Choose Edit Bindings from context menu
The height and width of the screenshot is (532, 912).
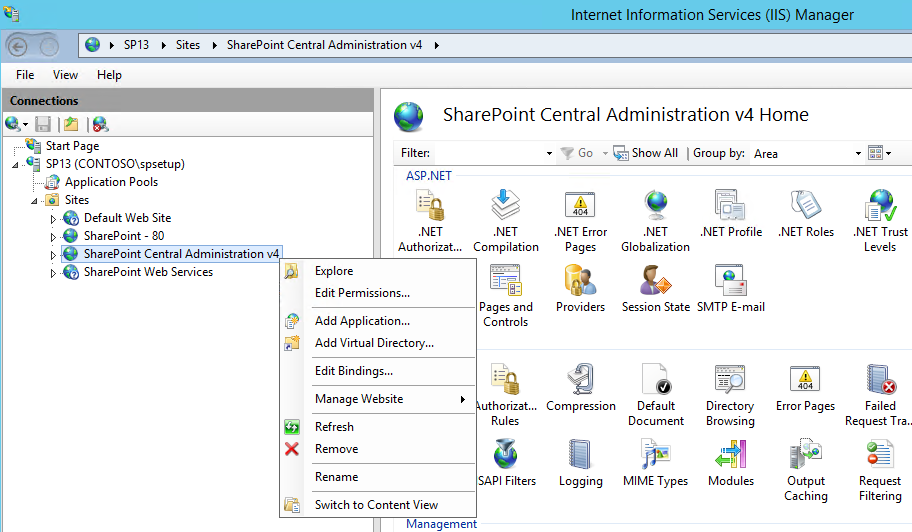pos(376,371)
